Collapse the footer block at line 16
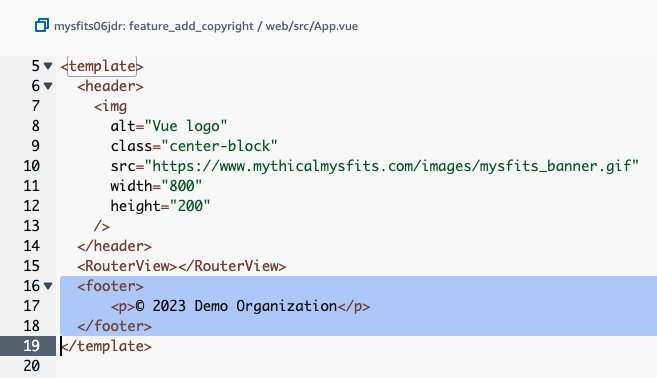The image size is (657, 378). (48, 286)
